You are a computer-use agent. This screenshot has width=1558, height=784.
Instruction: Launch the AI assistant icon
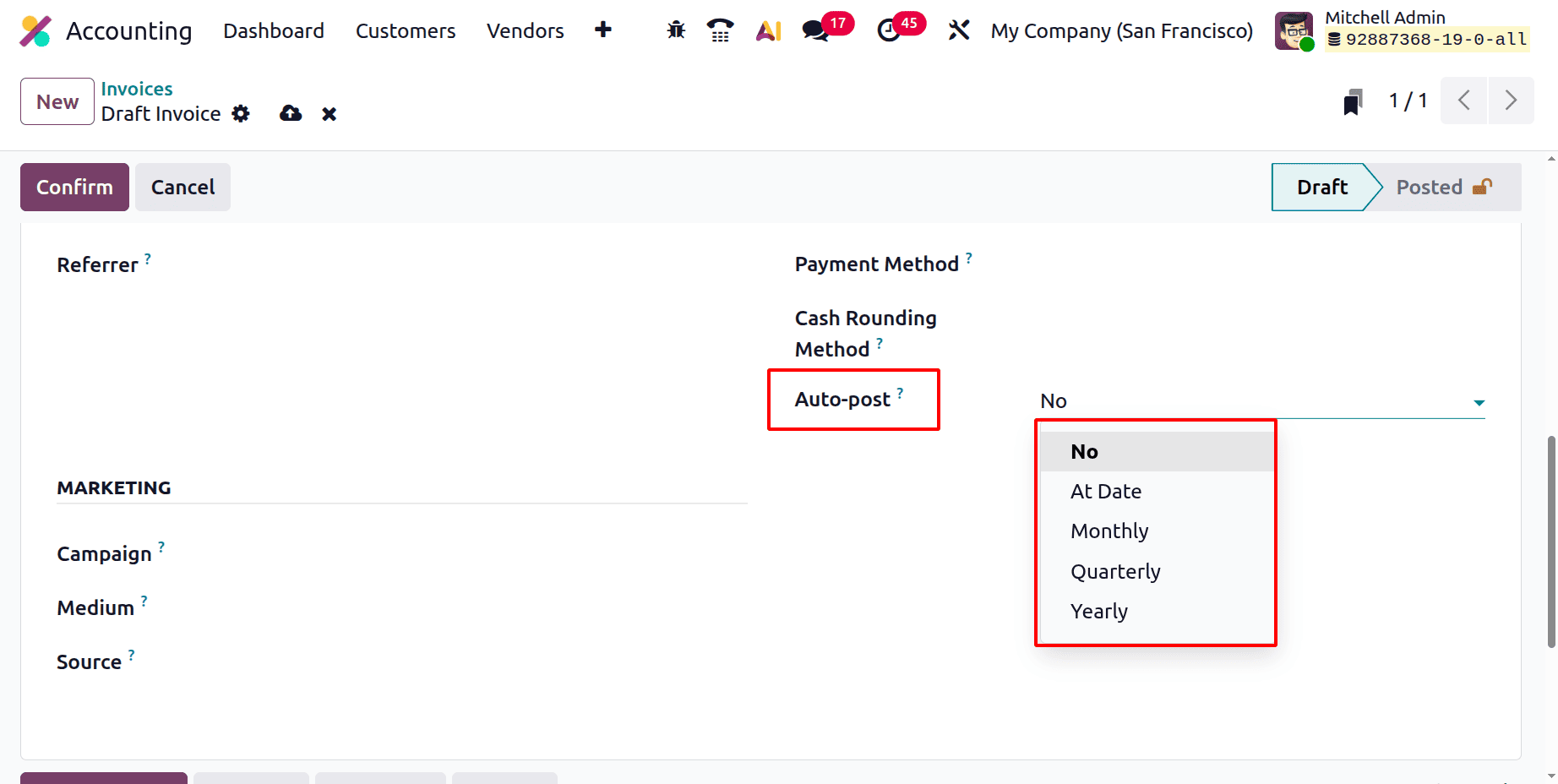[767, 29]
